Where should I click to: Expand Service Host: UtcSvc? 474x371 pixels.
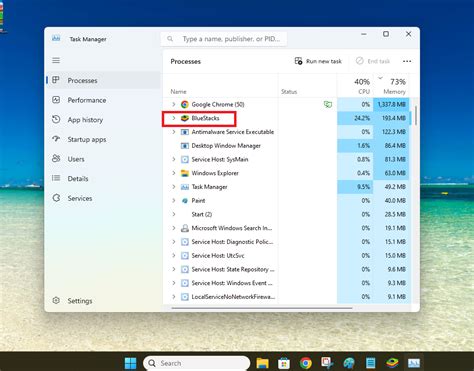click(x=174, y=256)
